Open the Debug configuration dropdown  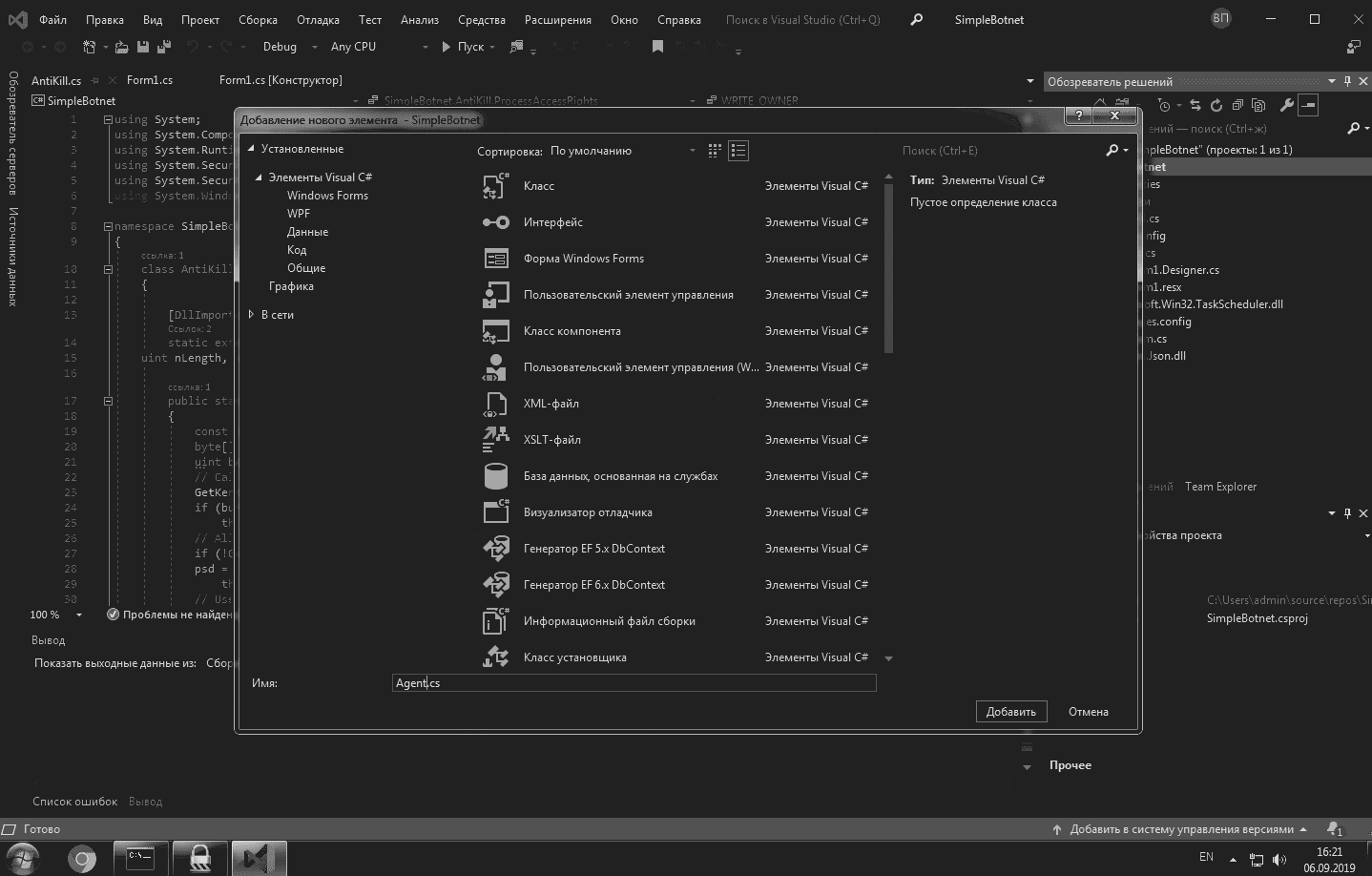[x=290, y=47]
